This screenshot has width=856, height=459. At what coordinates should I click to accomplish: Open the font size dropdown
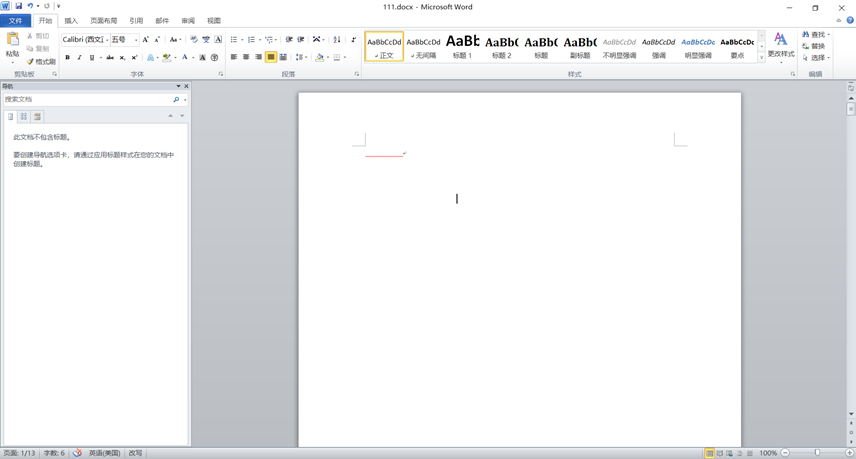pos(136,39)
